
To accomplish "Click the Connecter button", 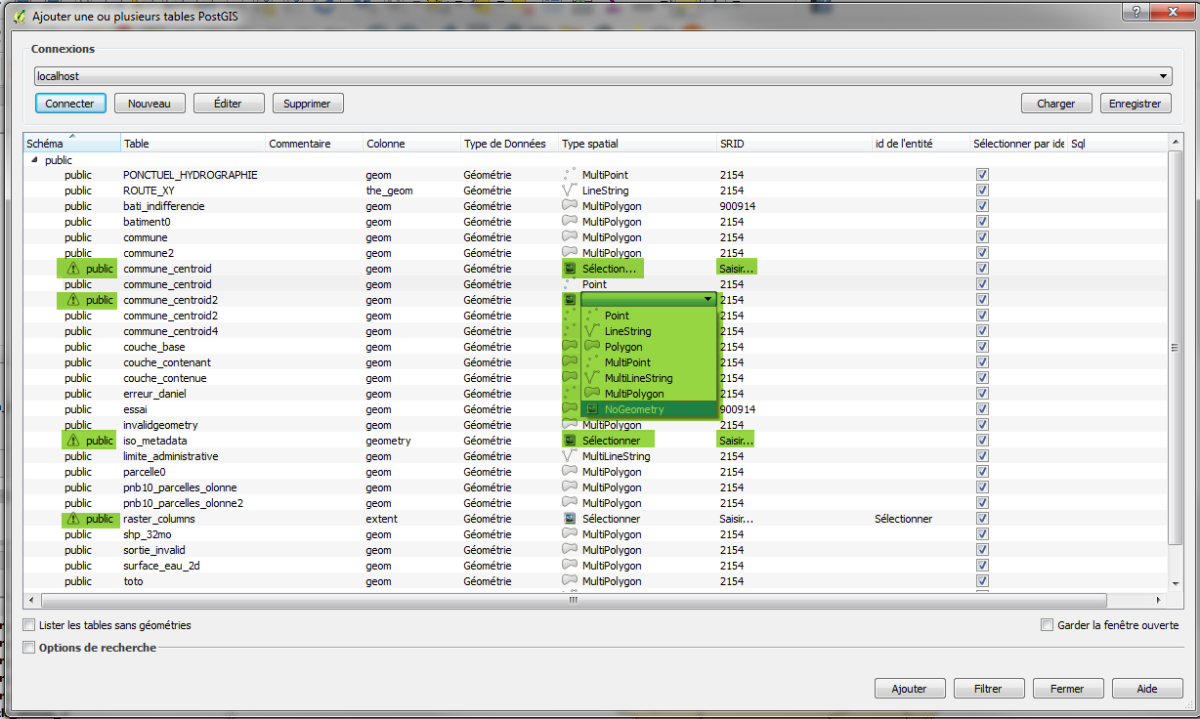I will point(70,103).
